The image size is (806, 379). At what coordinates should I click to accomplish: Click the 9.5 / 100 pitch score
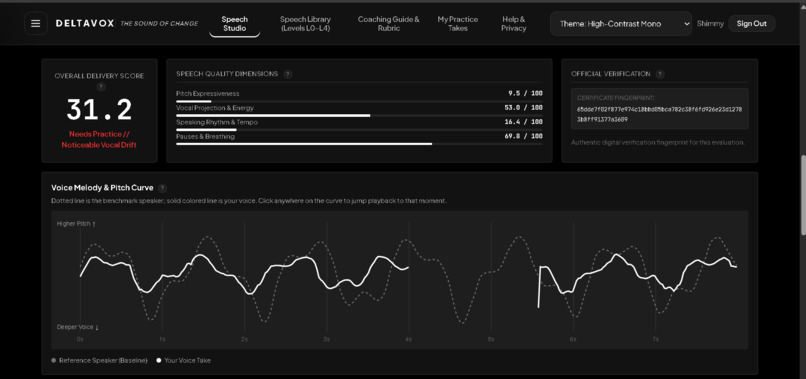tap(525, 94)
